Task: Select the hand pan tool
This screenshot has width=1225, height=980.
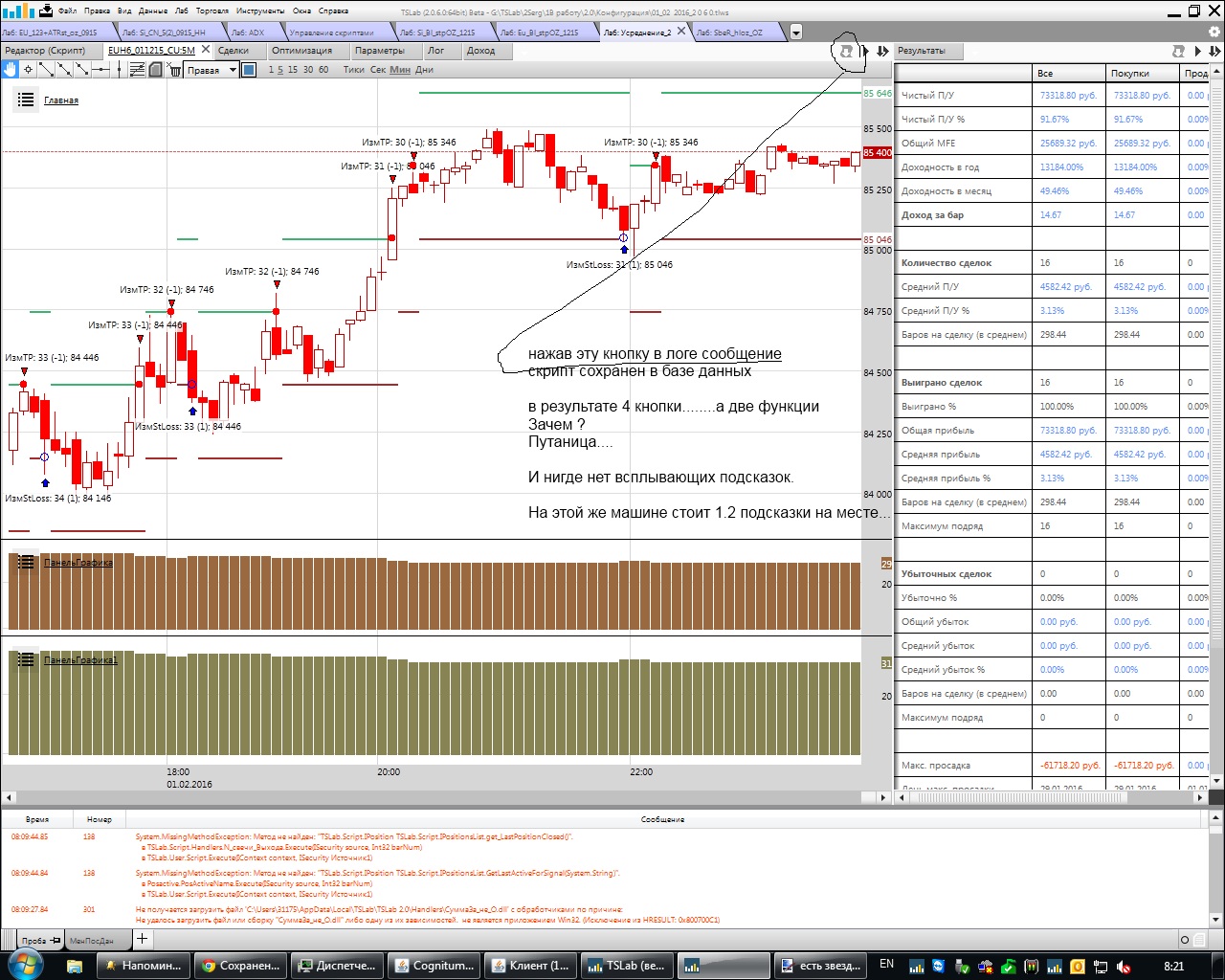Action: [x=10, y=69]
